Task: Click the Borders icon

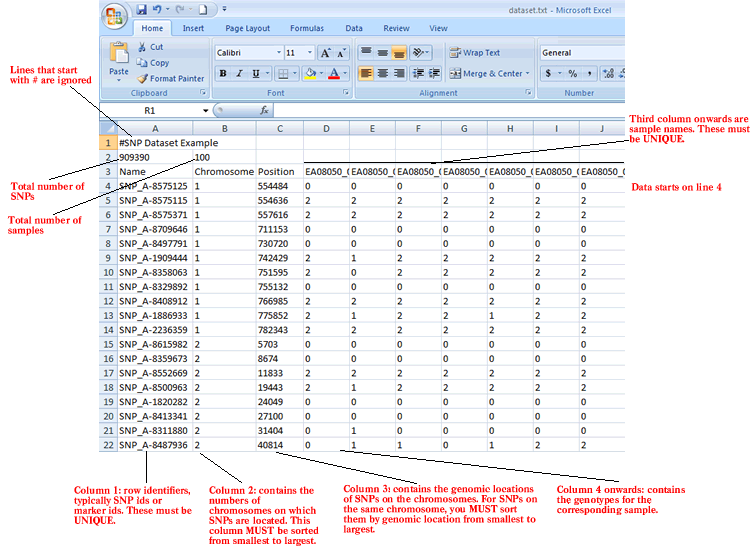Action: [283, 74]
